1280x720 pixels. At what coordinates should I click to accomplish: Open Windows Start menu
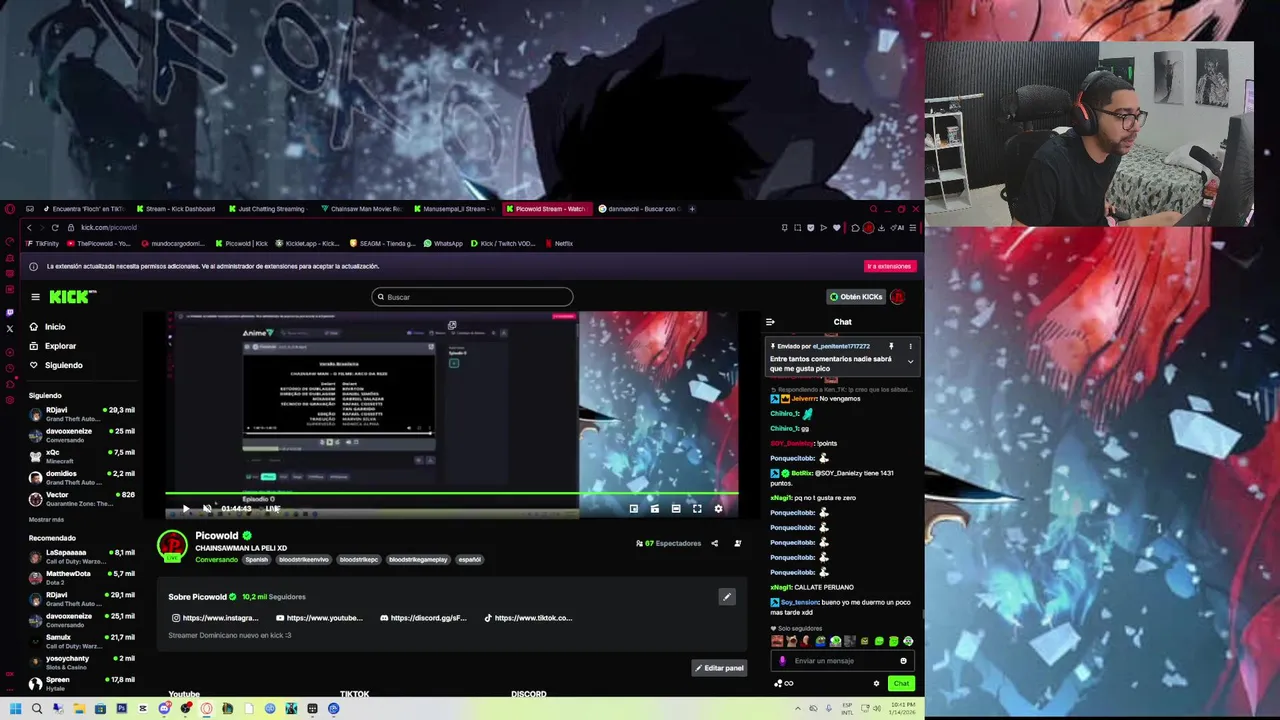[x=15, y=709]
